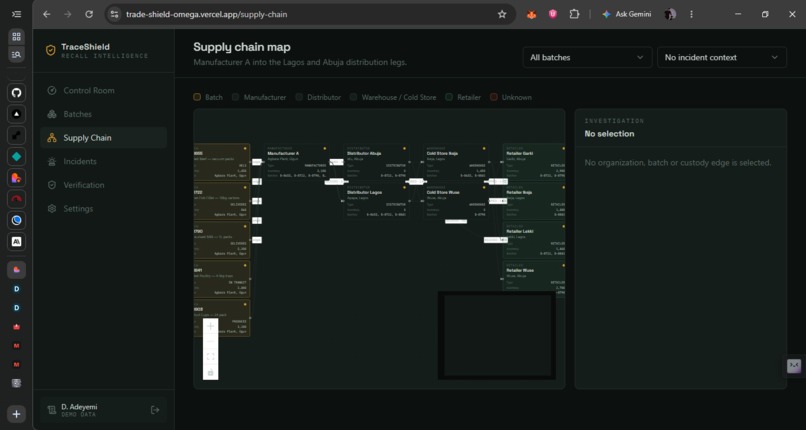Zoom out on the supply chain map
This screenshot has width=806, height=430.
211,341
